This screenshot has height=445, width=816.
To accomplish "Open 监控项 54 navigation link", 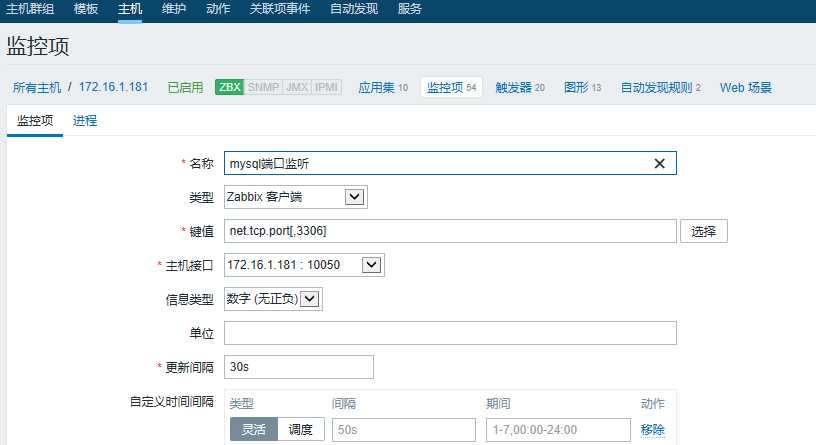I will coord(451,87).
